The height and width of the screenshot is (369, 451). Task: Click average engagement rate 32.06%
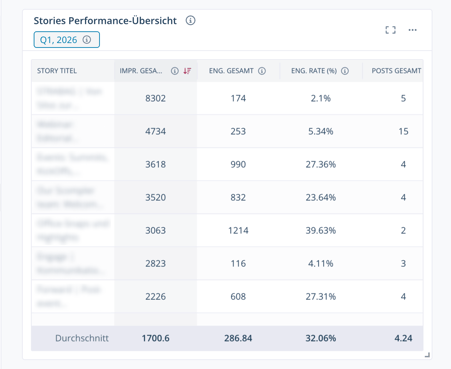pos(321,338)
